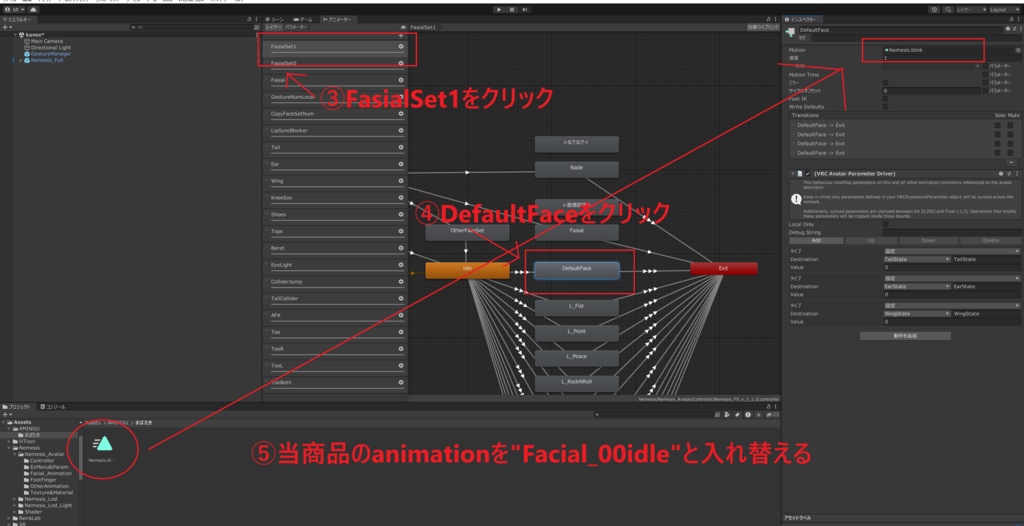Switch to the Scene tab

[x=274, y=20]
